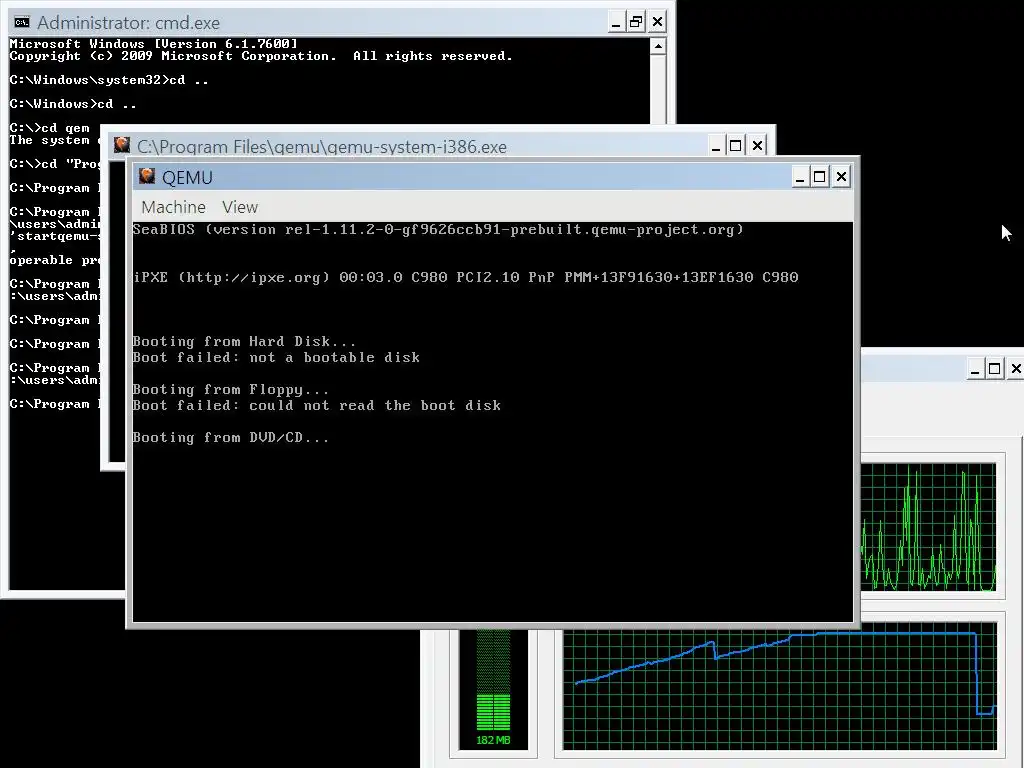
Task: Click the SeaBIOS version line
Action: pos(438,230)
